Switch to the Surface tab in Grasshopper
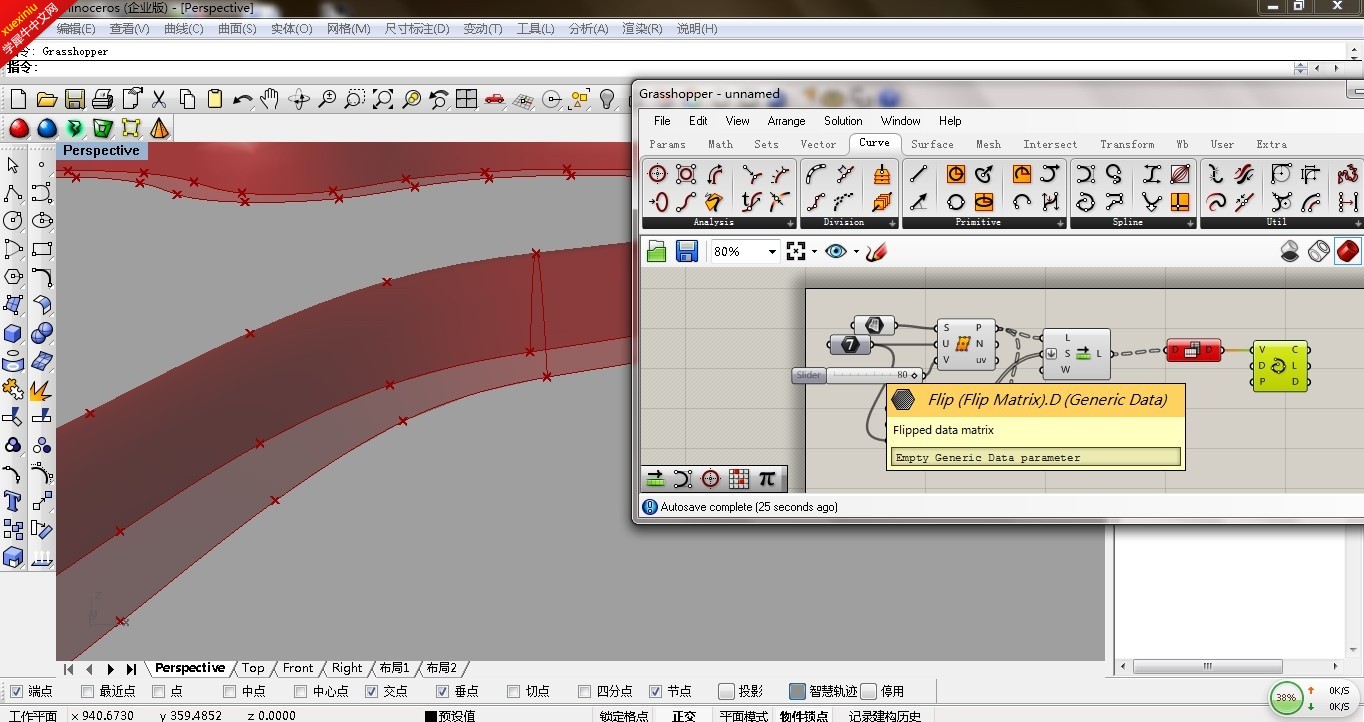Screen dimensions: 1364x722 (x=932, y=144)
